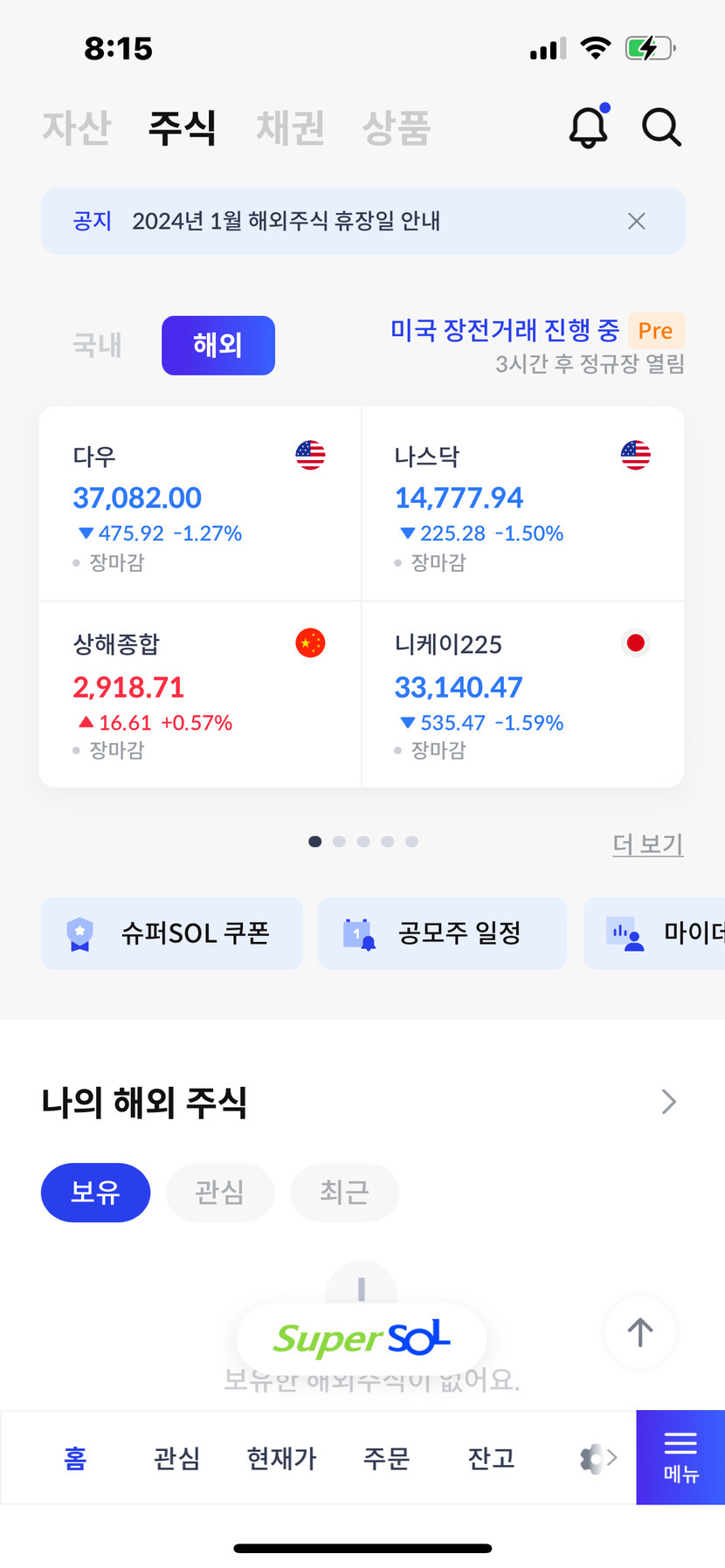Switch to the 자산 top tab
The image size is (725, 1568).
(x=77, y=127)
